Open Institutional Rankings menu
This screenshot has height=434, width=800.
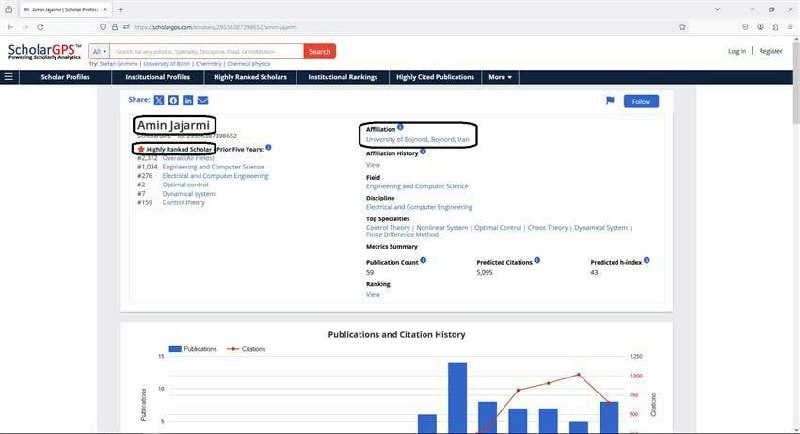(343, 77)
